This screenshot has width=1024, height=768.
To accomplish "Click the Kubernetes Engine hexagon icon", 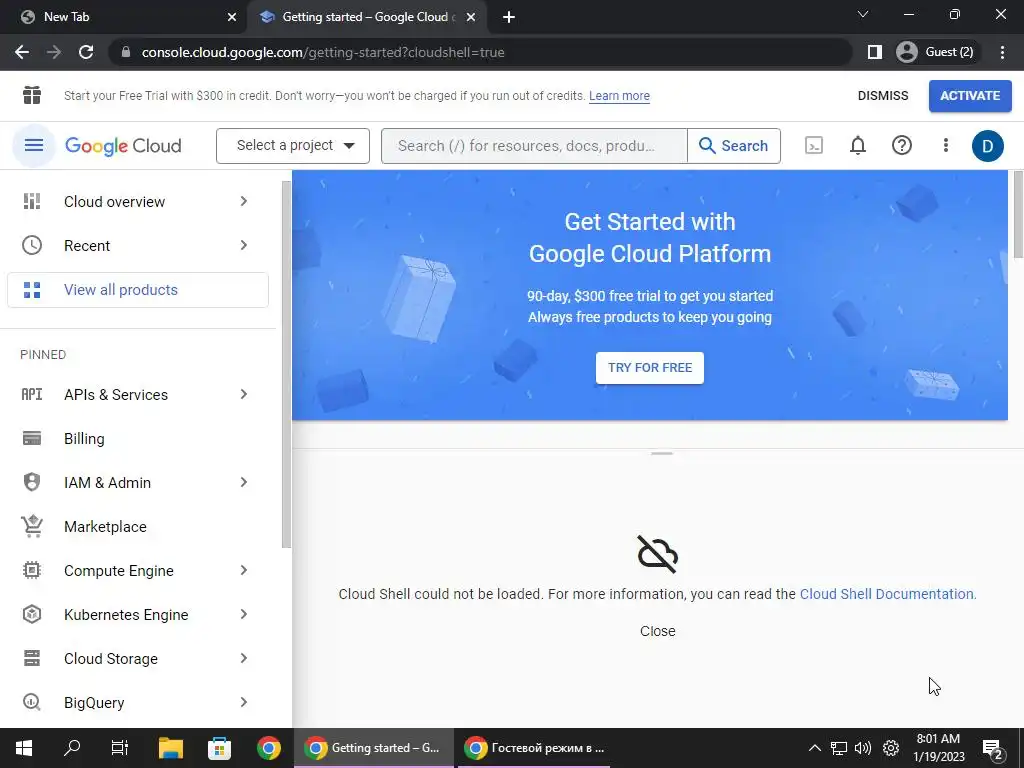I will pyautogui.click(x=32, y=614).
